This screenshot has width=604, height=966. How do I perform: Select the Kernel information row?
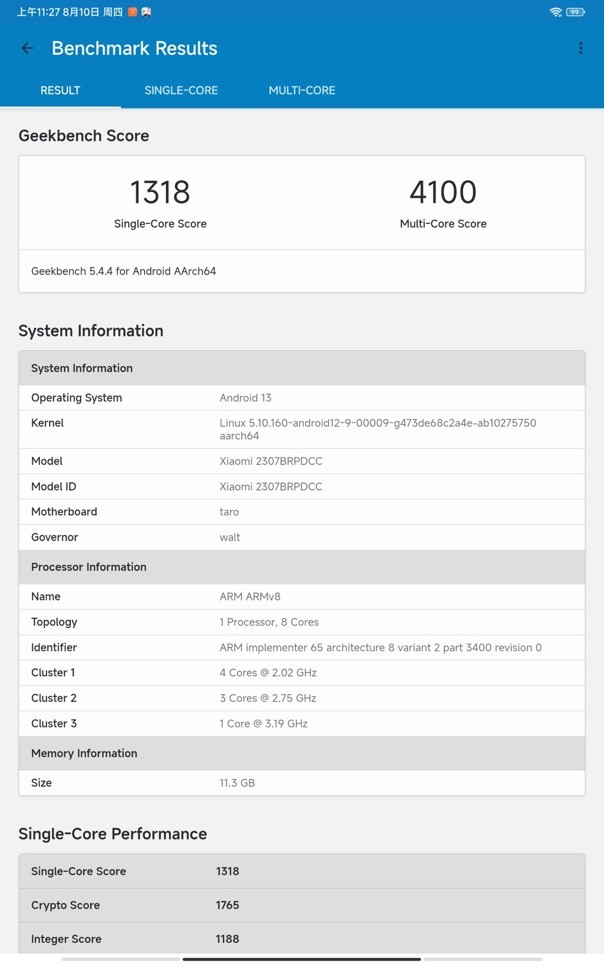[x=301, y=429]
